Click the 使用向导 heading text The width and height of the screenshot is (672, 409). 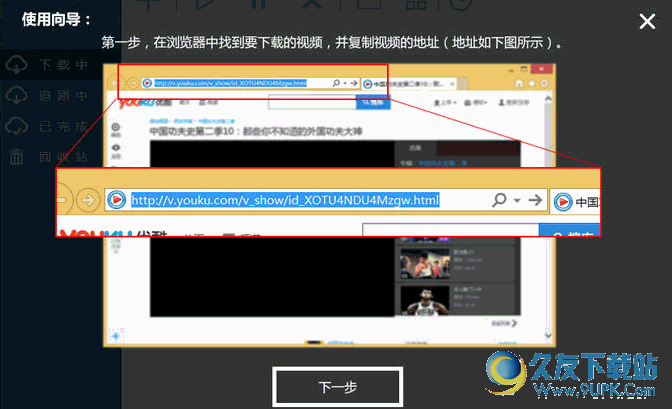pyautogui.click(x=56, y=19)
